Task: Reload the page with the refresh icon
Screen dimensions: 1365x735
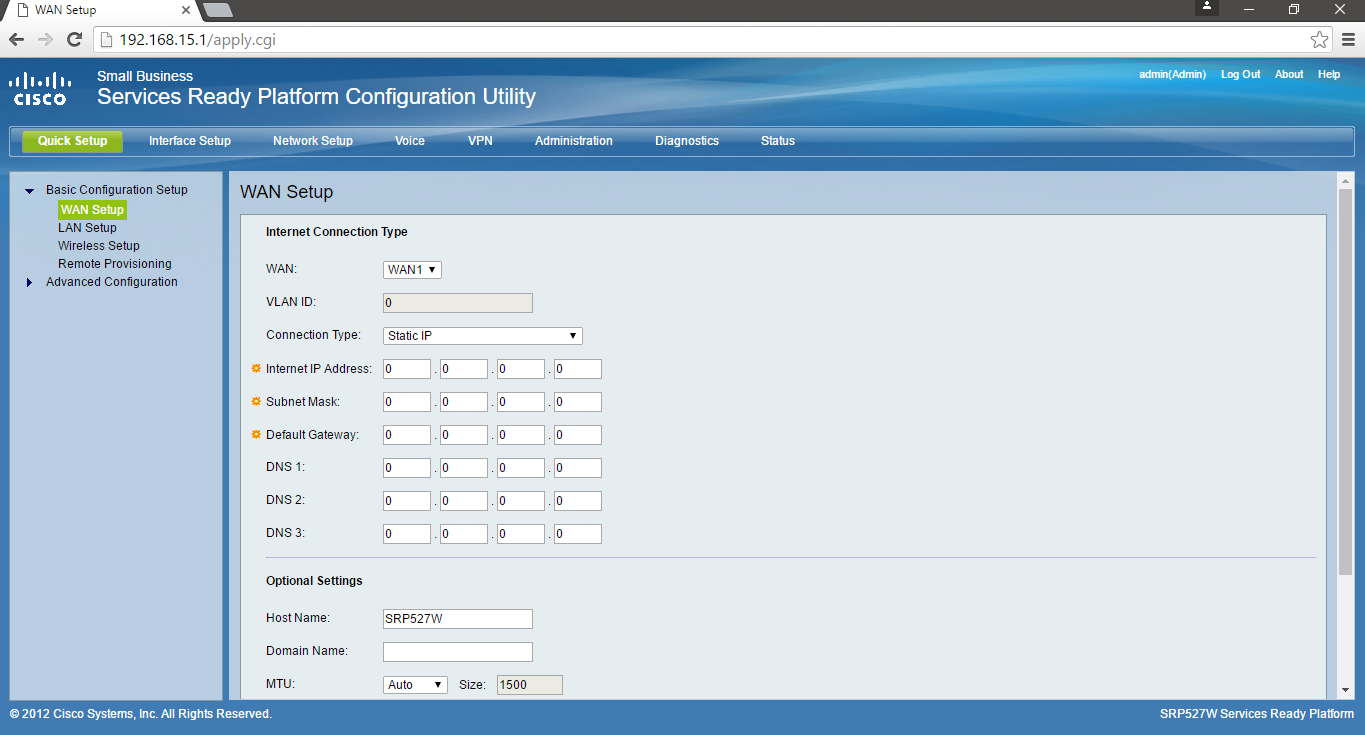Action: 74,40
